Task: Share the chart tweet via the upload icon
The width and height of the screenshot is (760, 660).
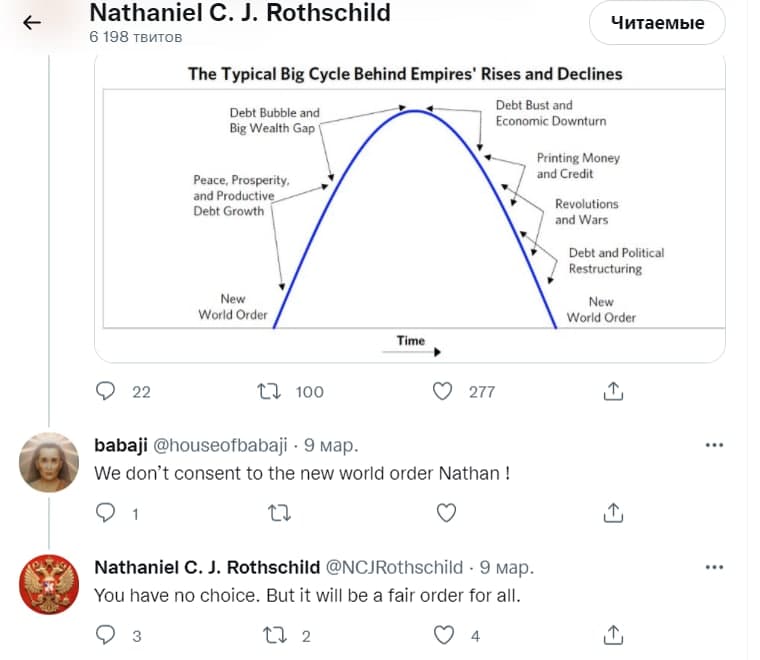Action: click(x=613, y=391)
